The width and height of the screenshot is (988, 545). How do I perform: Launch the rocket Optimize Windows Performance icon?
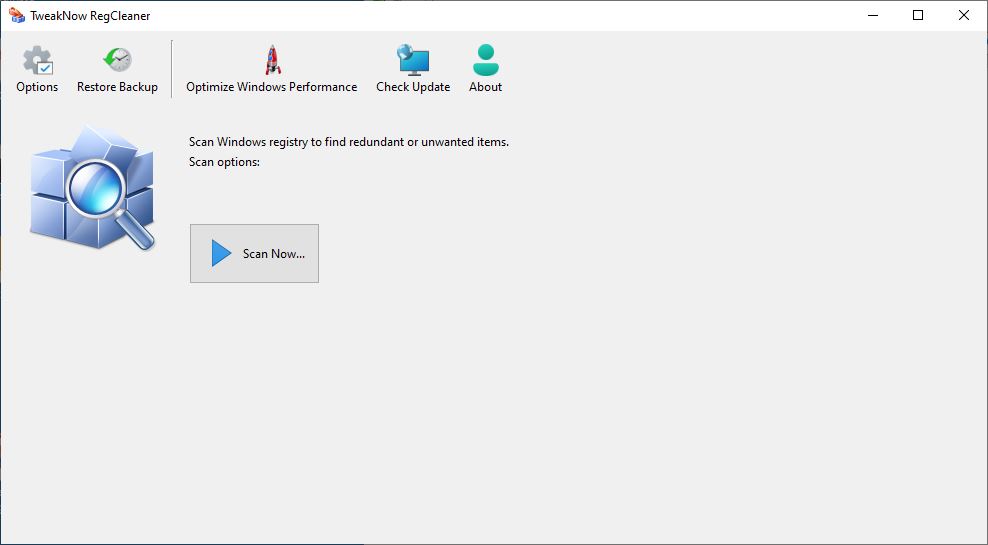[272, 60]
